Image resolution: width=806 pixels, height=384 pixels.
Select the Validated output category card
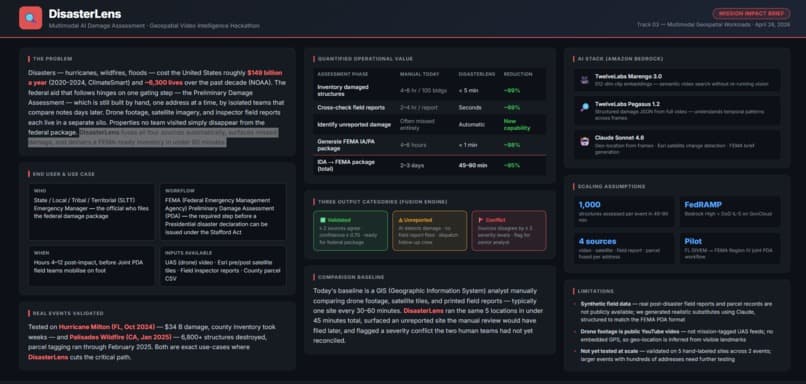[x=351, y=231]
